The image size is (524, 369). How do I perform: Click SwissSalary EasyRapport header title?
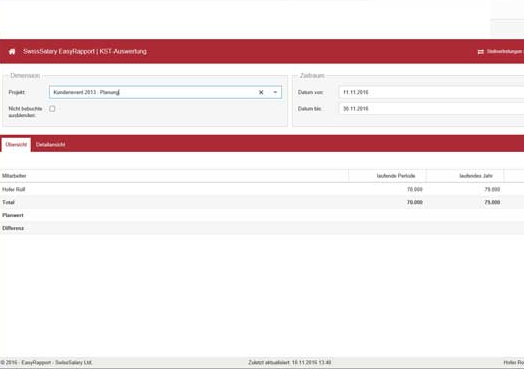coord(85,51)
